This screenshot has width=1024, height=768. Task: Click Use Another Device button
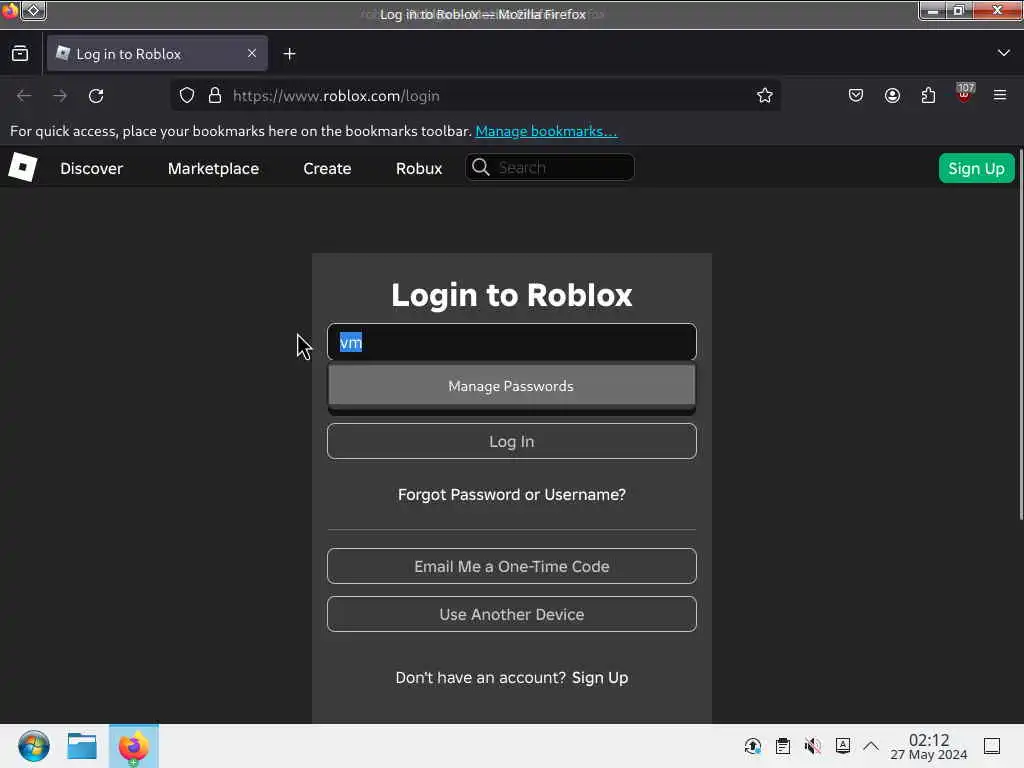[x=512, y=615]
